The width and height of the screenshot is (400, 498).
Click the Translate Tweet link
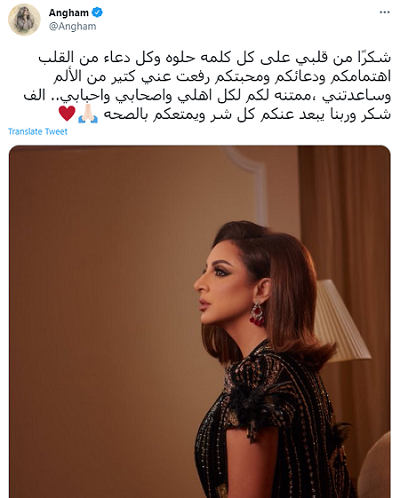pos(38,132)
